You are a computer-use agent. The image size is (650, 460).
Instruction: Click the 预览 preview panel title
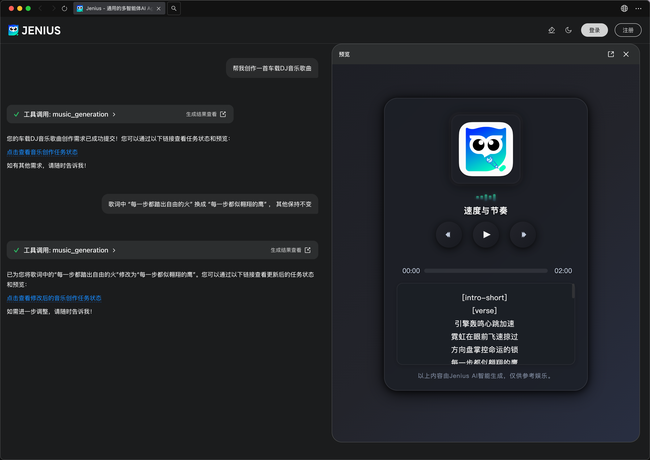(344, 54)
